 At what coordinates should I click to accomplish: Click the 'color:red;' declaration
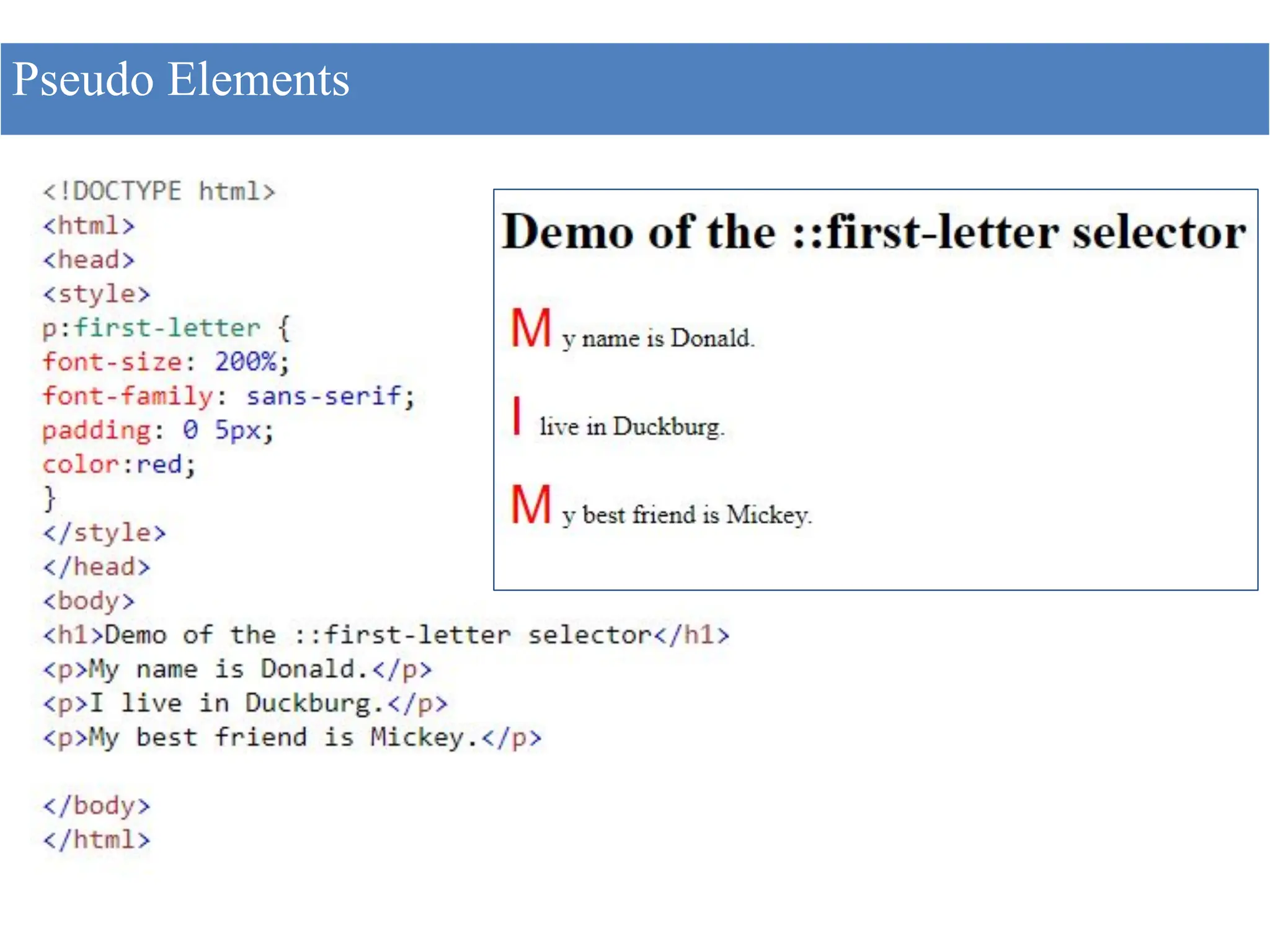tap(119, 464)
